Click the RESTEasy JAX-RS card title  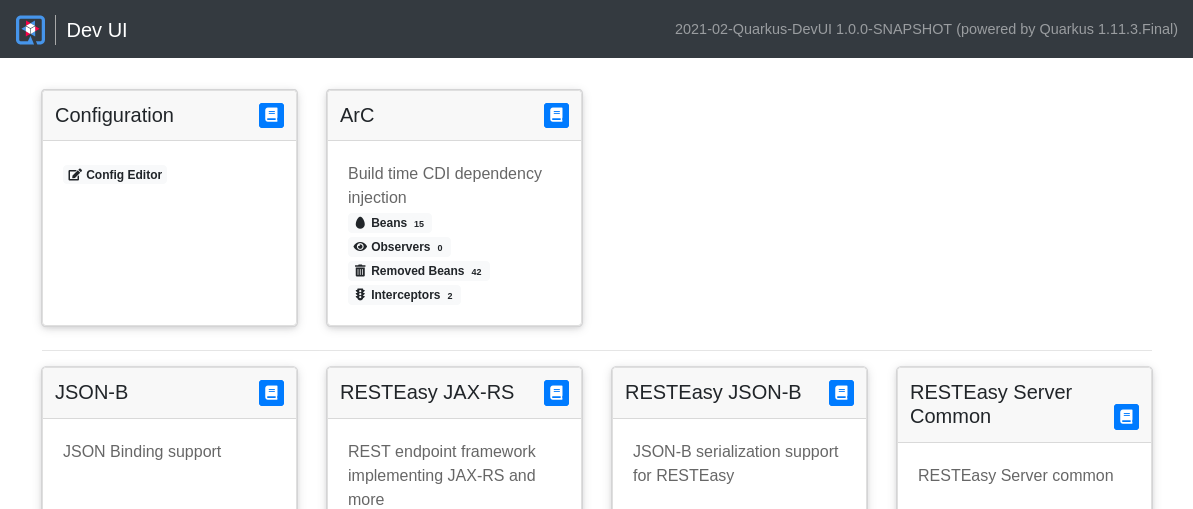(x=427, y=393)
